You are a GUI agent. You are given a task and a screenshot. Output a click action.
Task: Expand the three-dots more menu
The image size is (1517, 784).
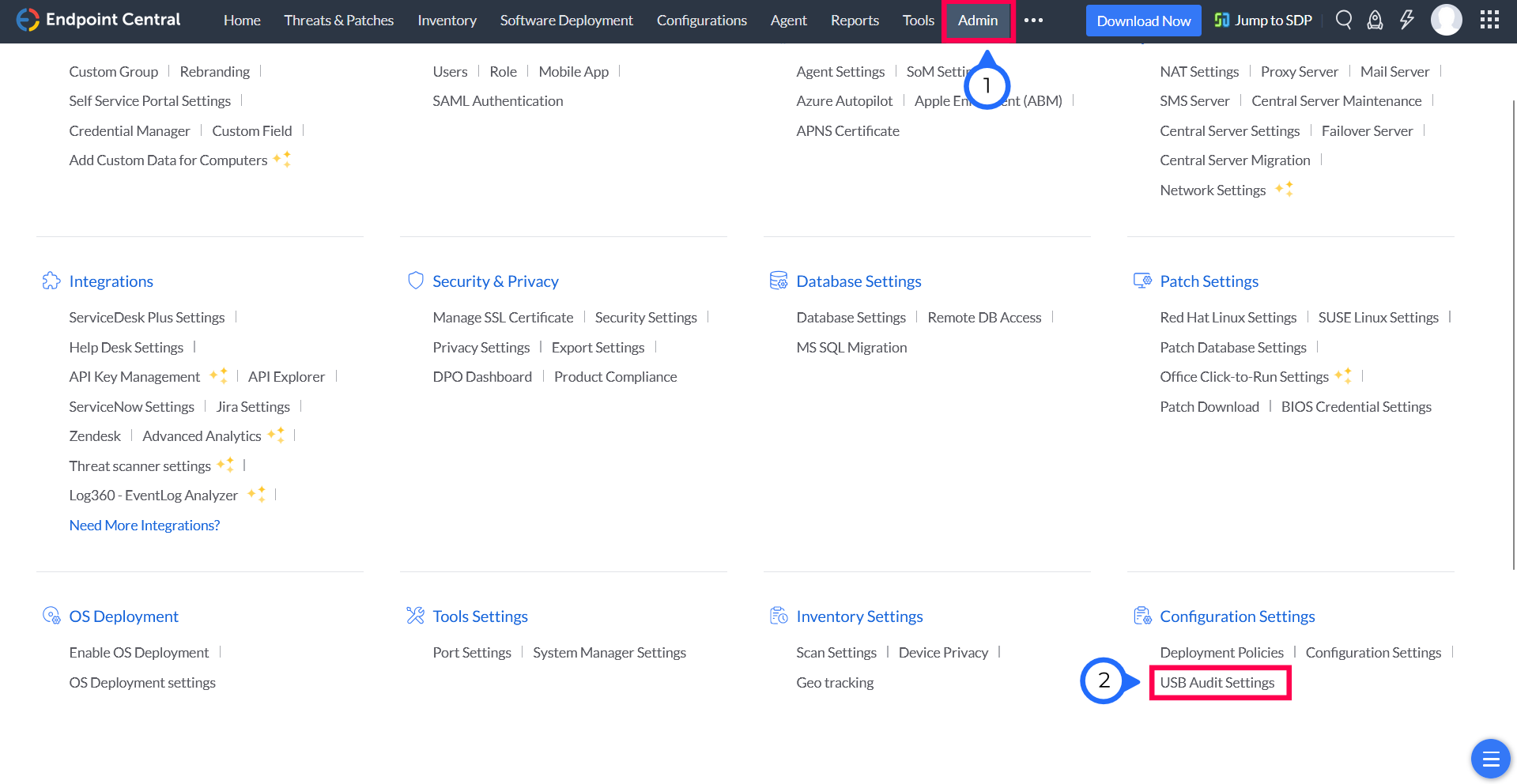(x=1033, y=21)
